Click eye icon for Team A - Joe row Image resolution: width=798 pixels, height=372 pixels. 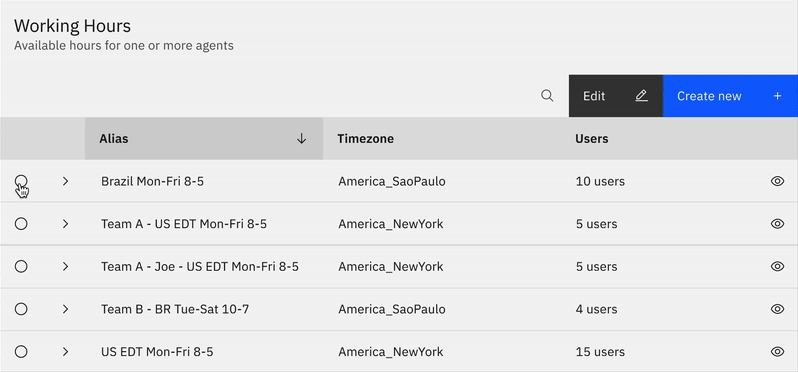tap(777, 266)
